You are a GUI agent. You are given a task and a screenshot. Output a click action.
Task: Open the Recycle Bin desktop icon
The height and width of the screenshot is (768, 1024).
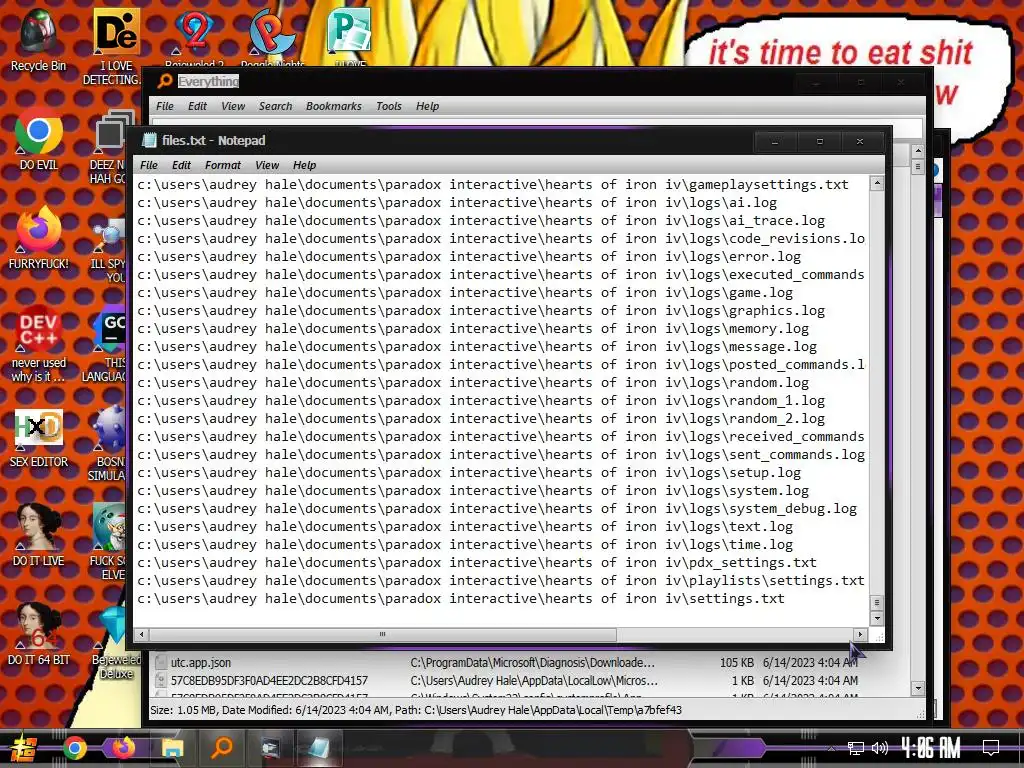click(38, 39)
